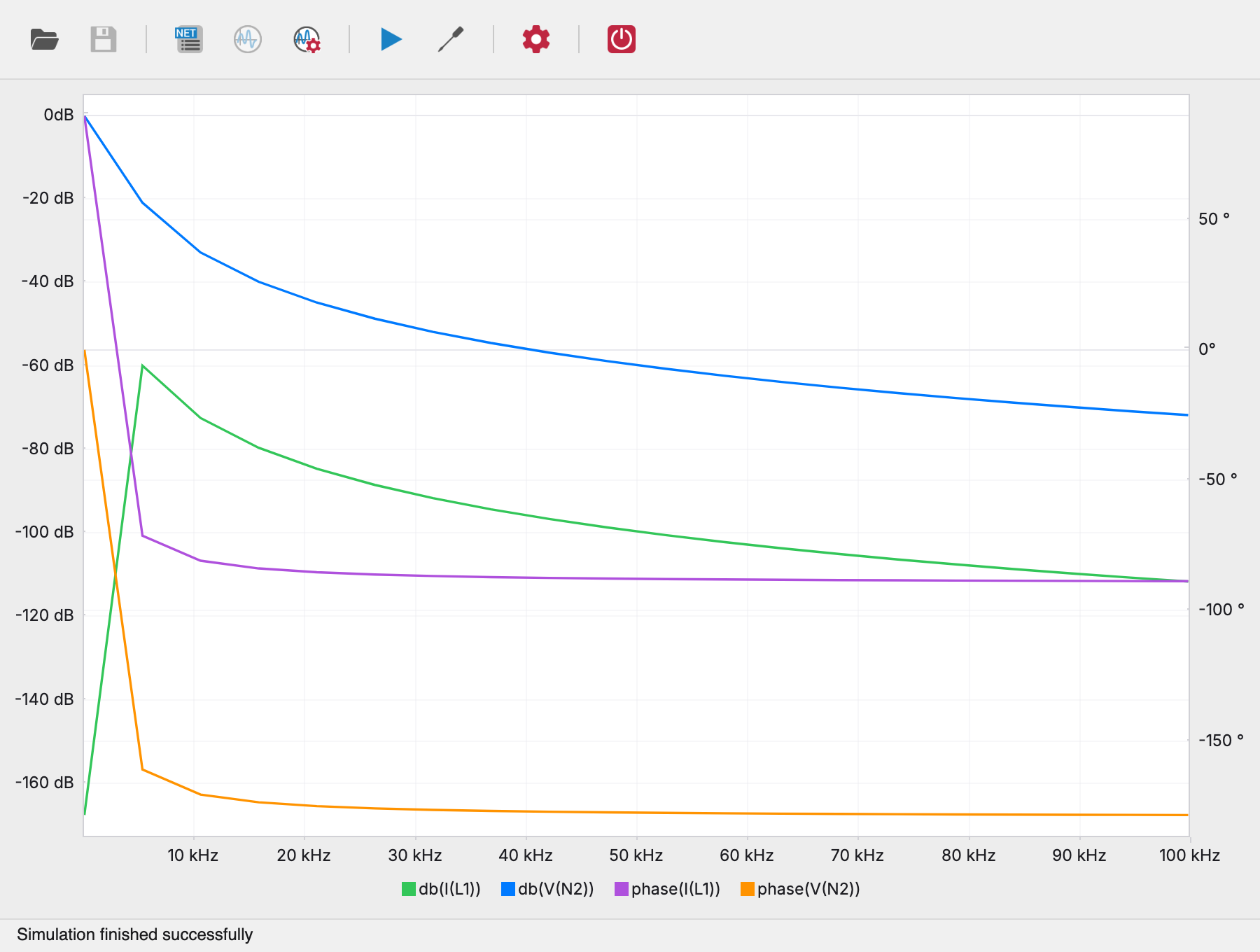
Task: Click the 30 kHz x-axis label
Action: click(x=414, y=855)
